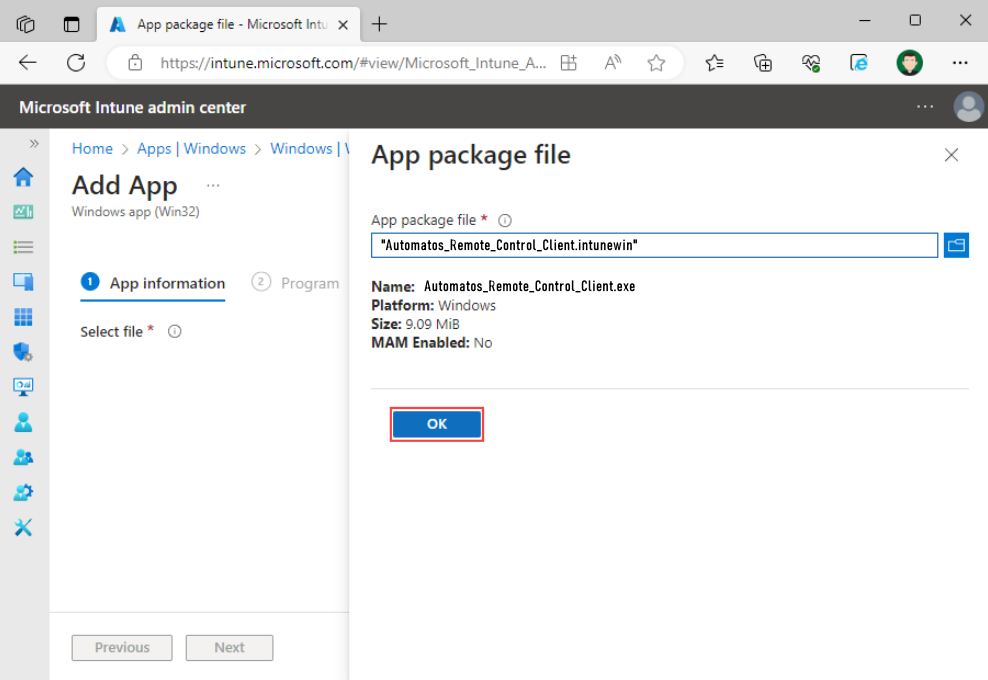
Task: Open the file browse folder icon
Action: click(x=956, y=245)
